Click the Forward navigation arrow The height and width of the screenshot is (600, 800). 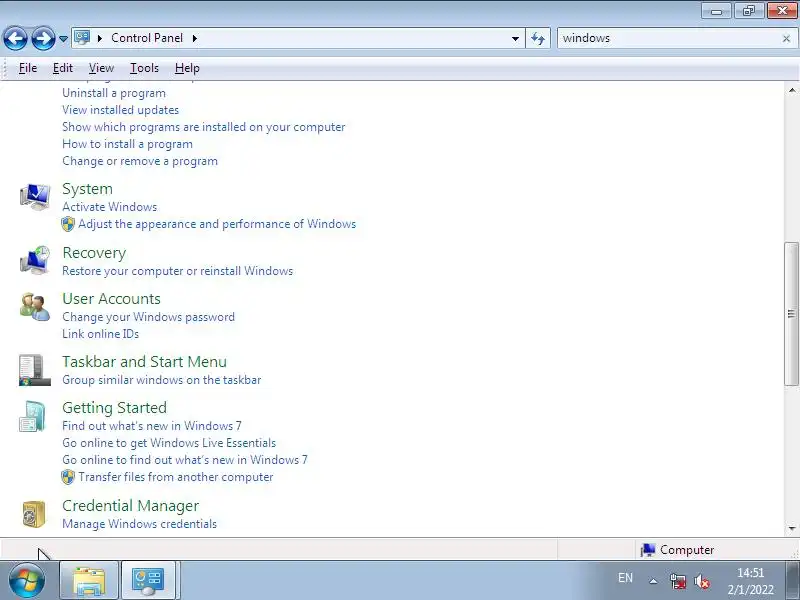coord(43,38)
